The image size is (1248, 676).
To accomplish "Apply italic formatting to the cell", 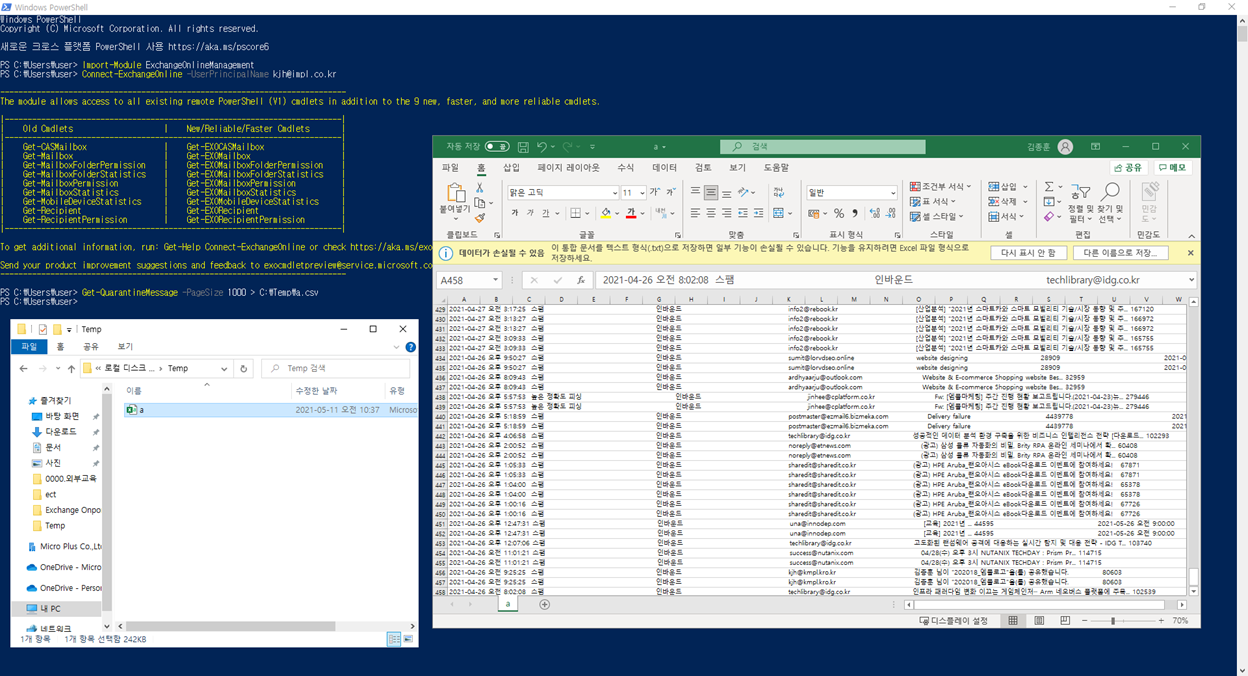I will point(530,213).
